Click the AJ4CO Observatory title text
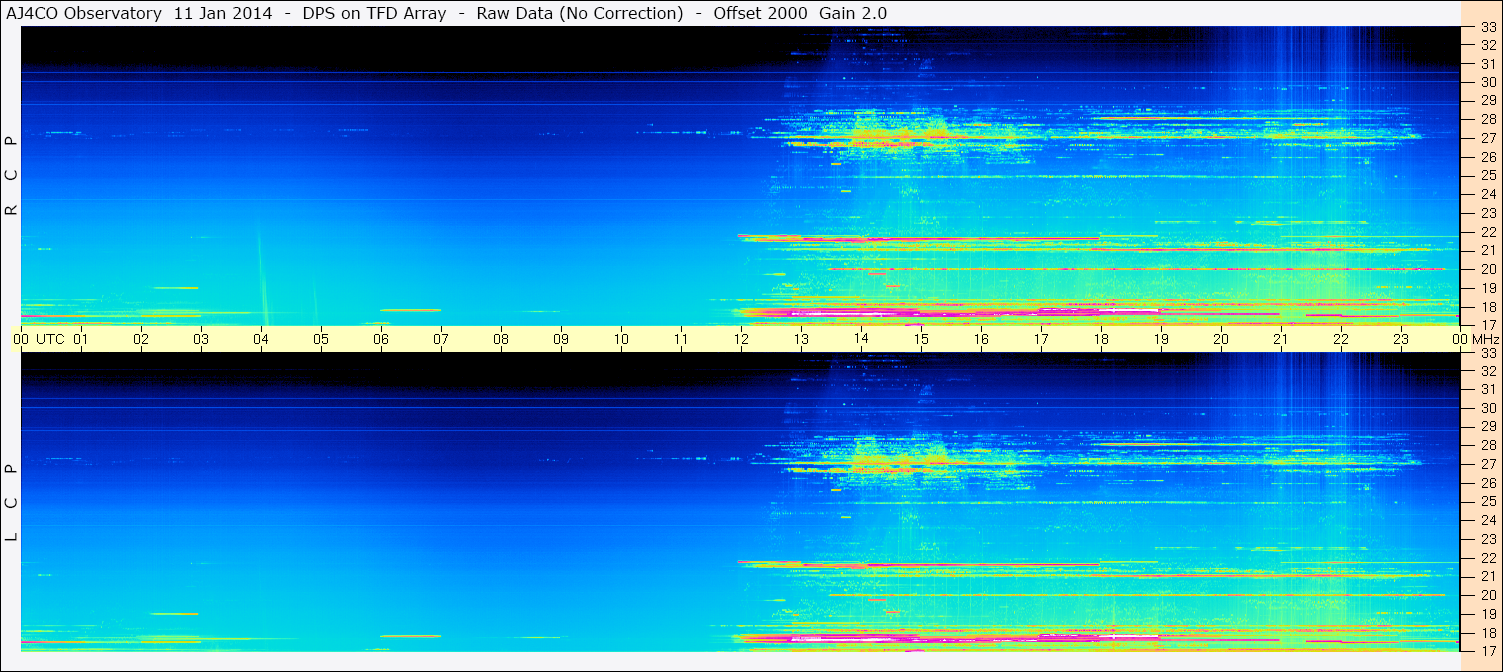The height and width of the screenshot is (672, 1503). point(83,13)
